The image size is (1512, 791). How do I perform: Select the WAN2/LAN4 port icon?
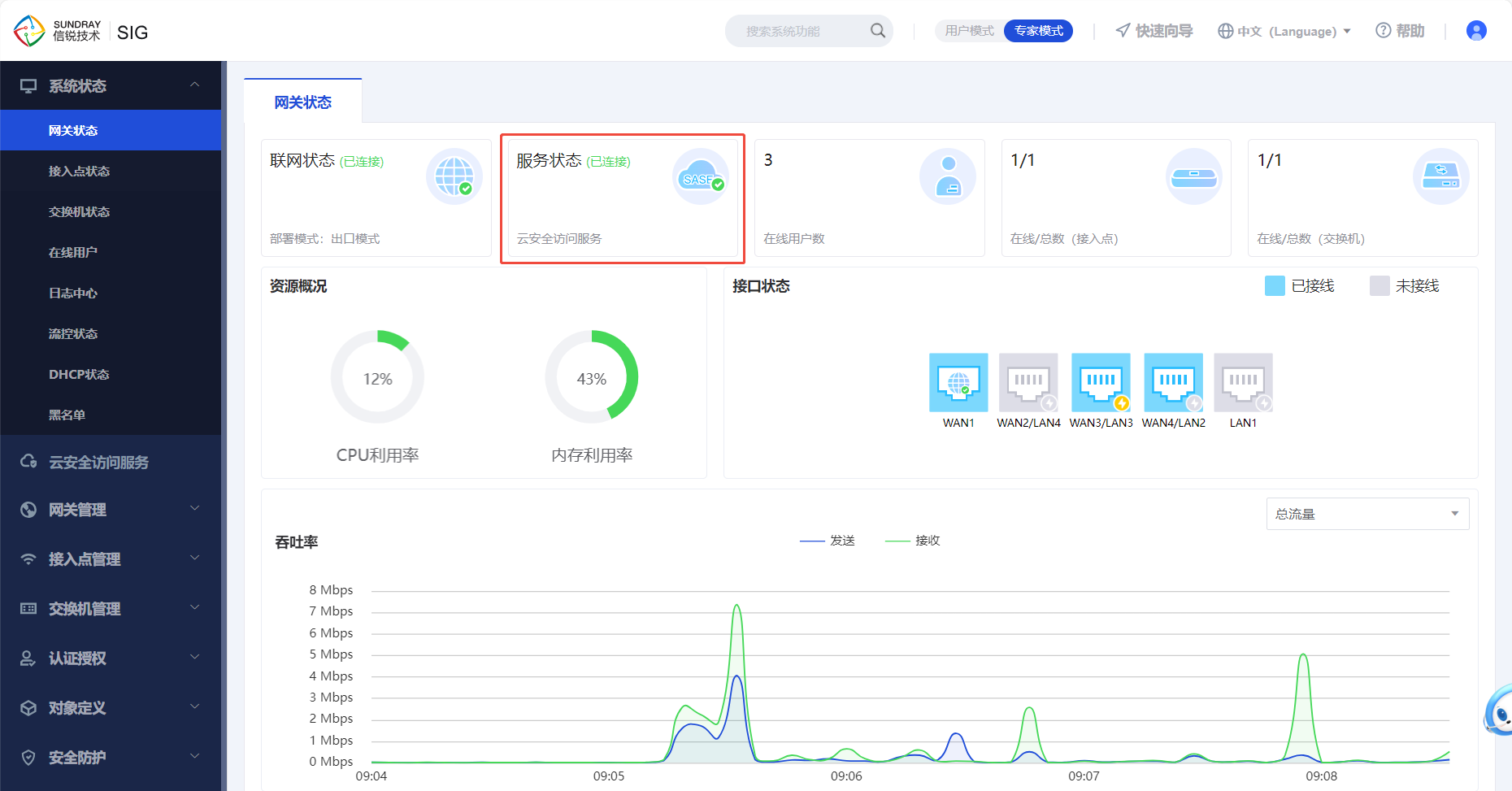tap(1028, 382)
